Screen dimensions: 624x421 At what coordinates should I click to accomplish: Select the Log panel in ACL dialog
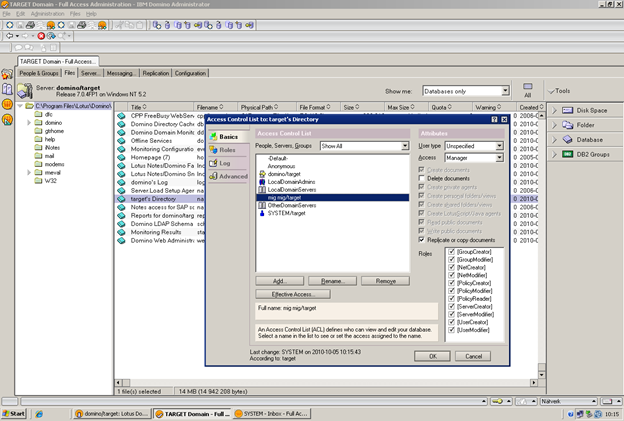(x=225, y=163)
